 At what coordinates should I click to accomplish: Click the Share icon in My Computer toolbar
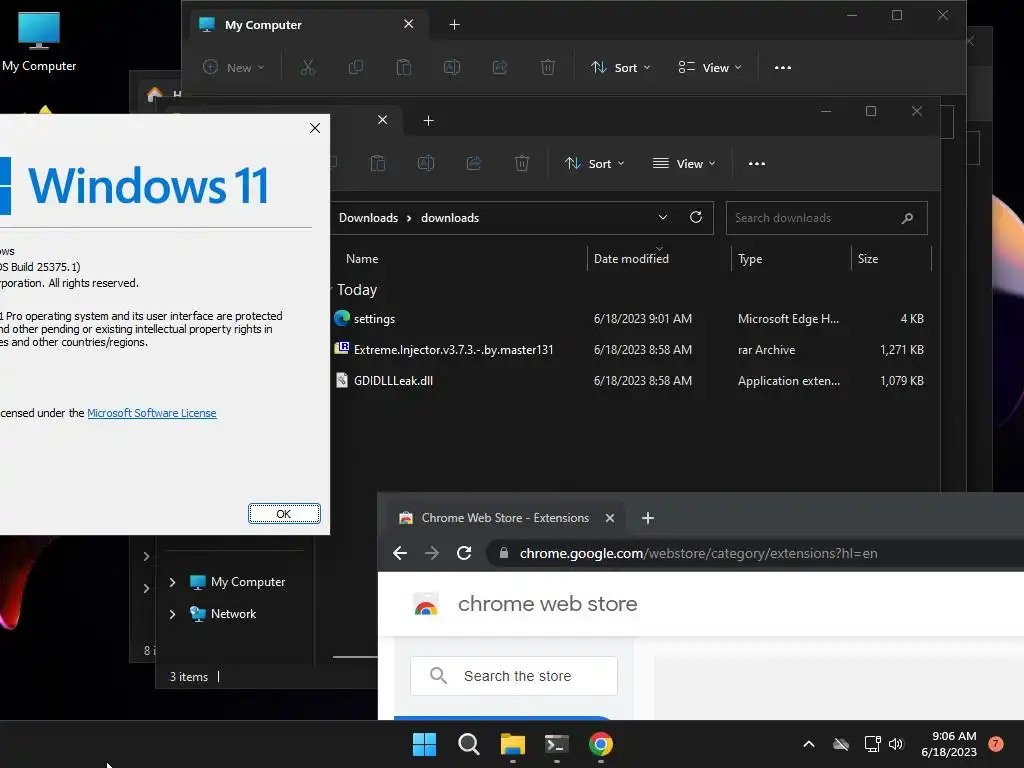[x=500, y=67]
